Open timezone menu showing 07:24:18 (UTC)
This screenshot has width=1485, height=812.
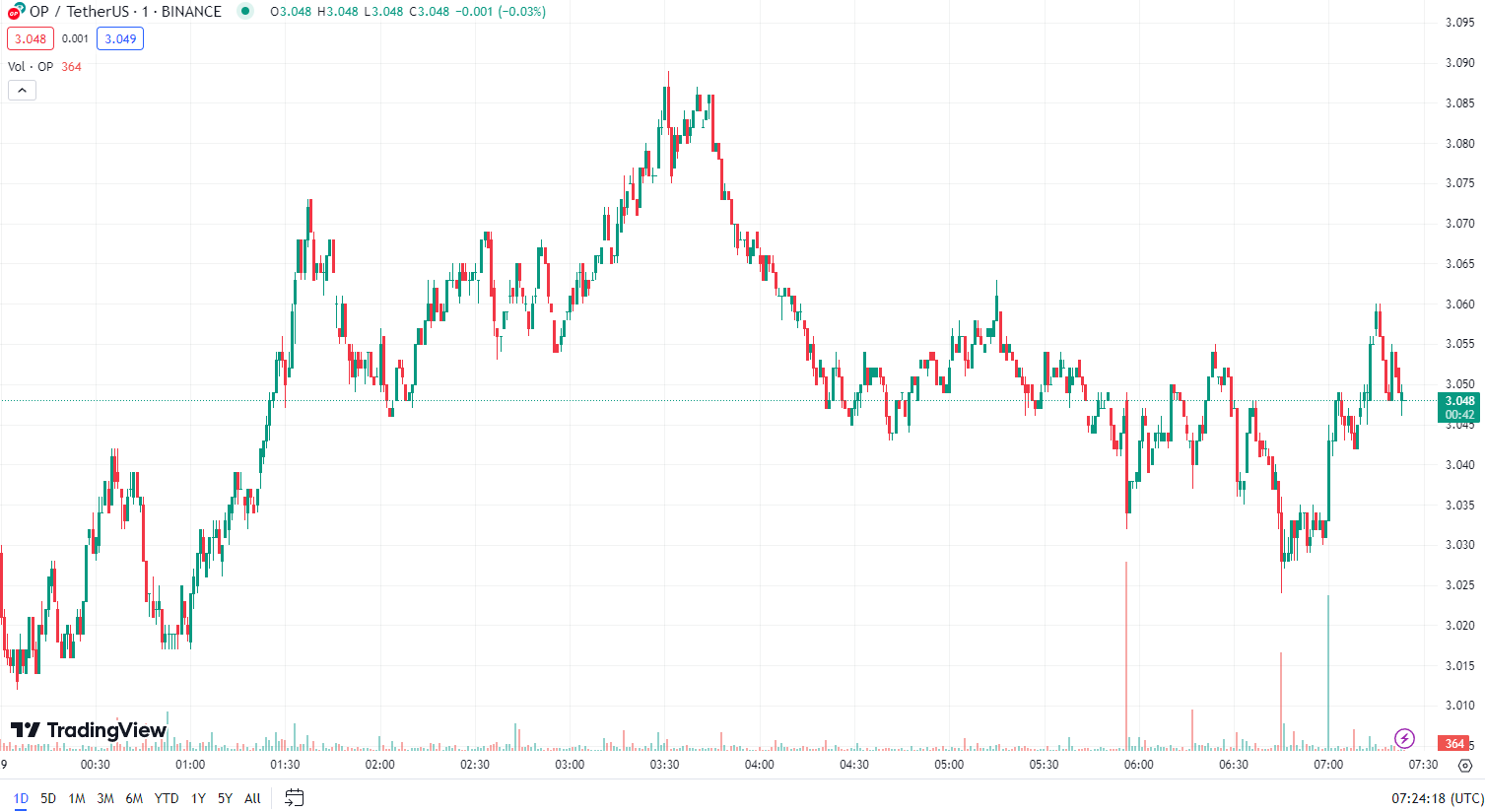[1437, 798]
